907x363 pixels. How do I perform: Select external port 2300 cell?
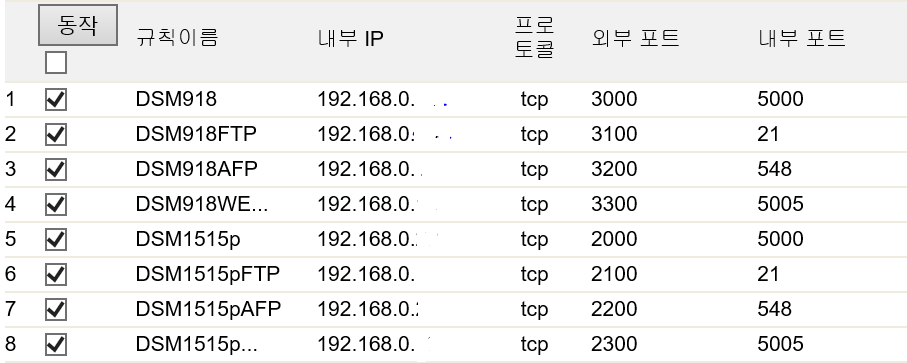614,345
